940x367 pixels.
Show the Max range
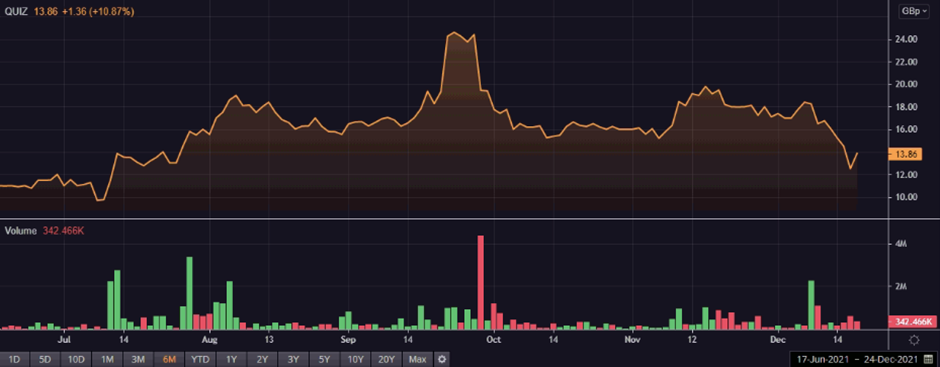(x=418, y=360)
